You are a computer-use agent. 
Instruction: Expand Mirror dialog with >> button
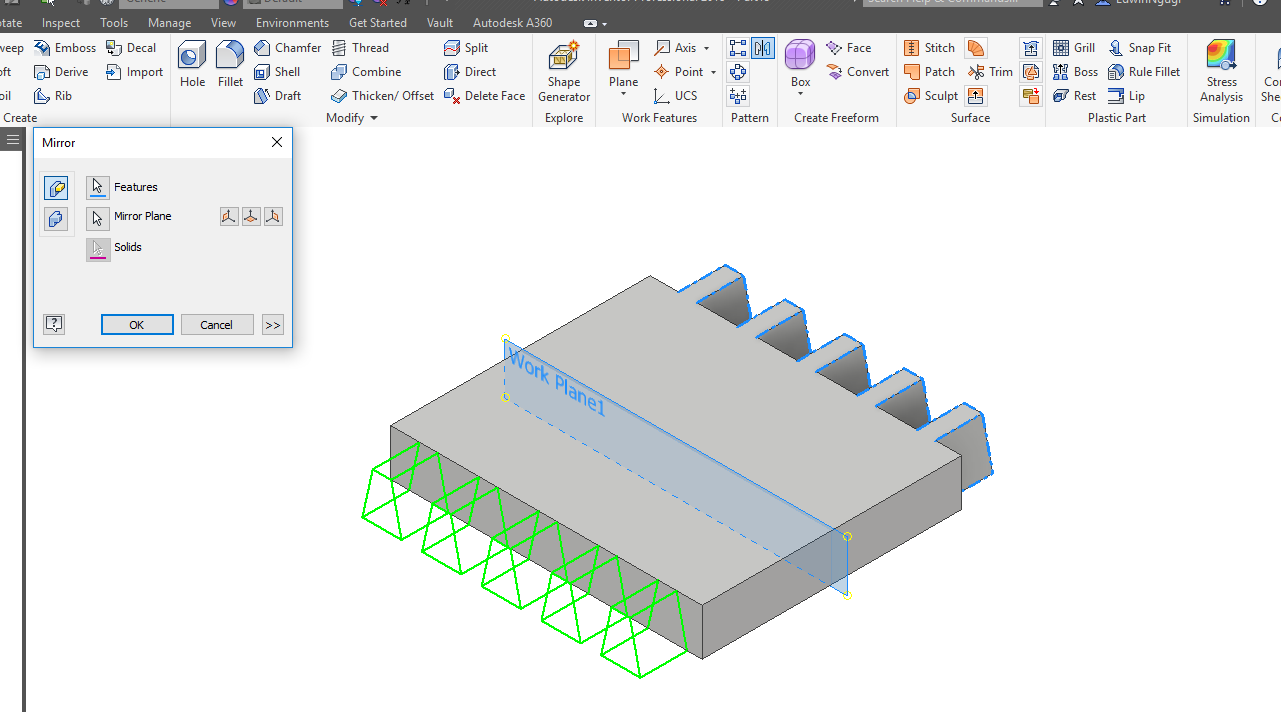coord(272,325)
